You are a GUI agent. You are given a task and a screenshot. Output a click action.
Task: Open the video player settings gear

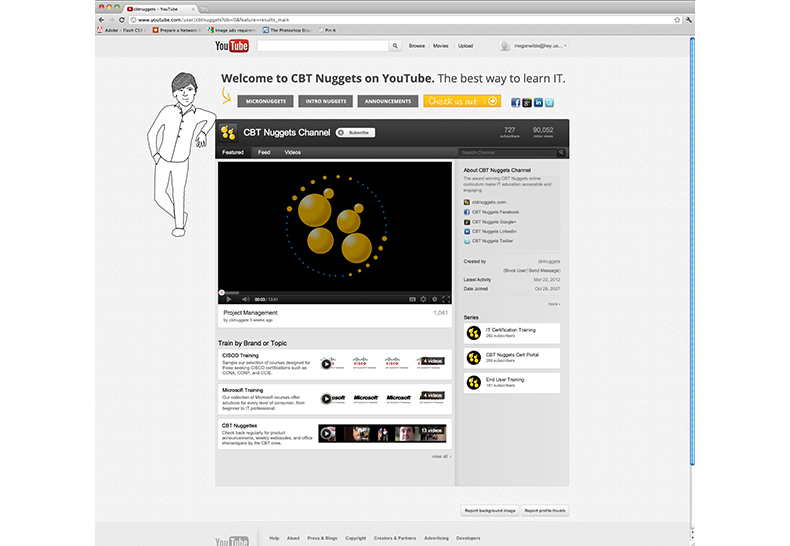[x=422, y=299]
